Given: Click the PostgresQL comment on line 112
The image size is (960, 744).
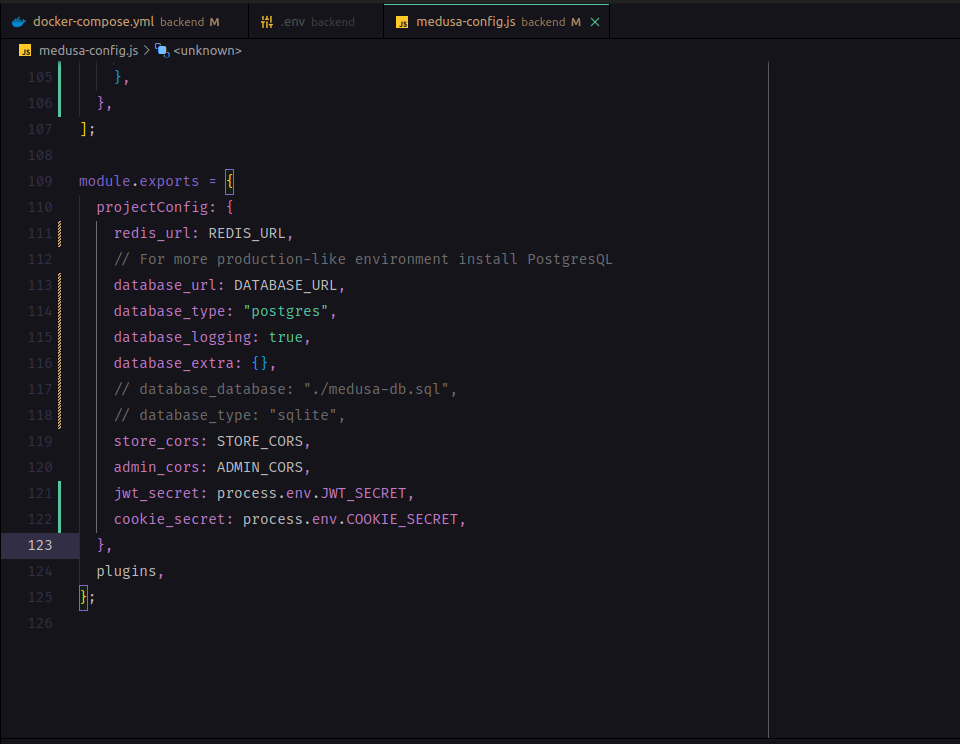Looking at the screenshot, I should tap(363, 259).
